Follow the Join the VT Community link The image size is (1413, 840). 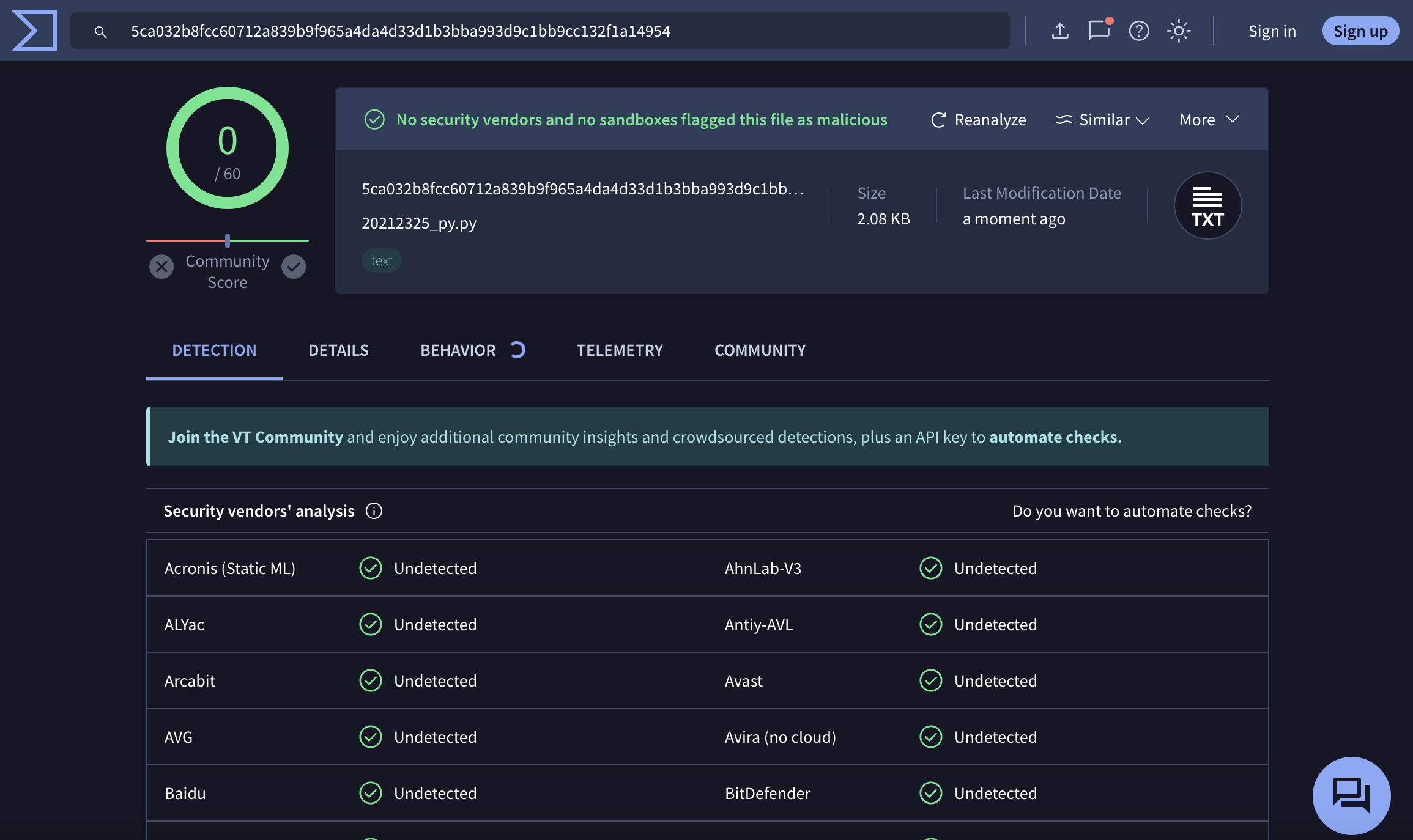[255, 437]
